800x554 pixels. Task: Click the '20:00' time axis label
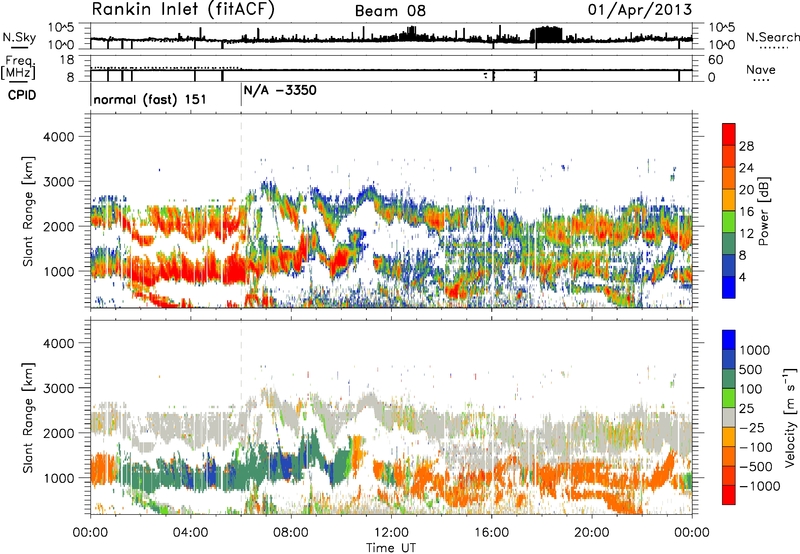[x=591, y=533]
